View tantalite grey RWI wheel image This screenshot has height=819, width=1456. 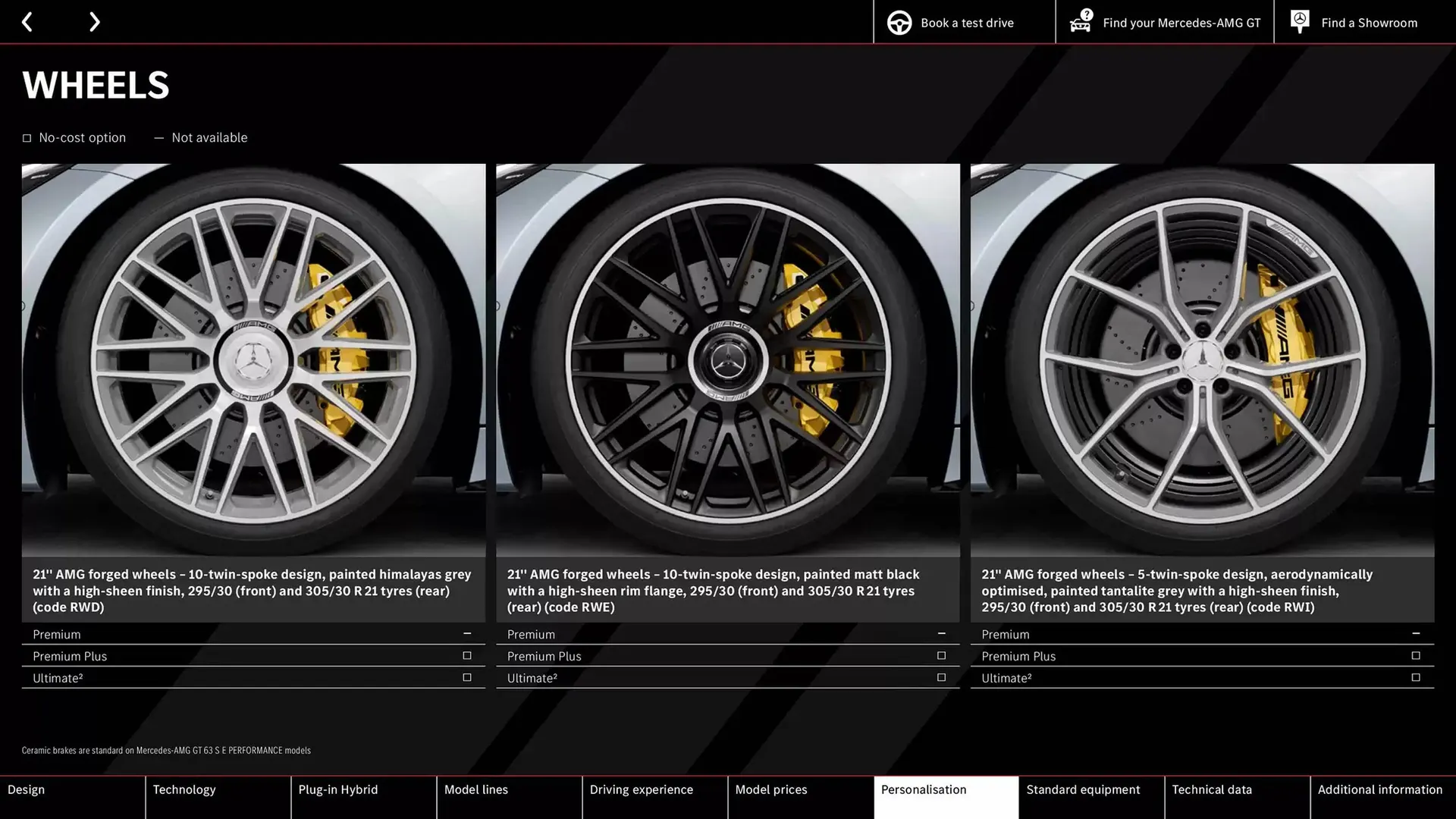point(1202,360)
